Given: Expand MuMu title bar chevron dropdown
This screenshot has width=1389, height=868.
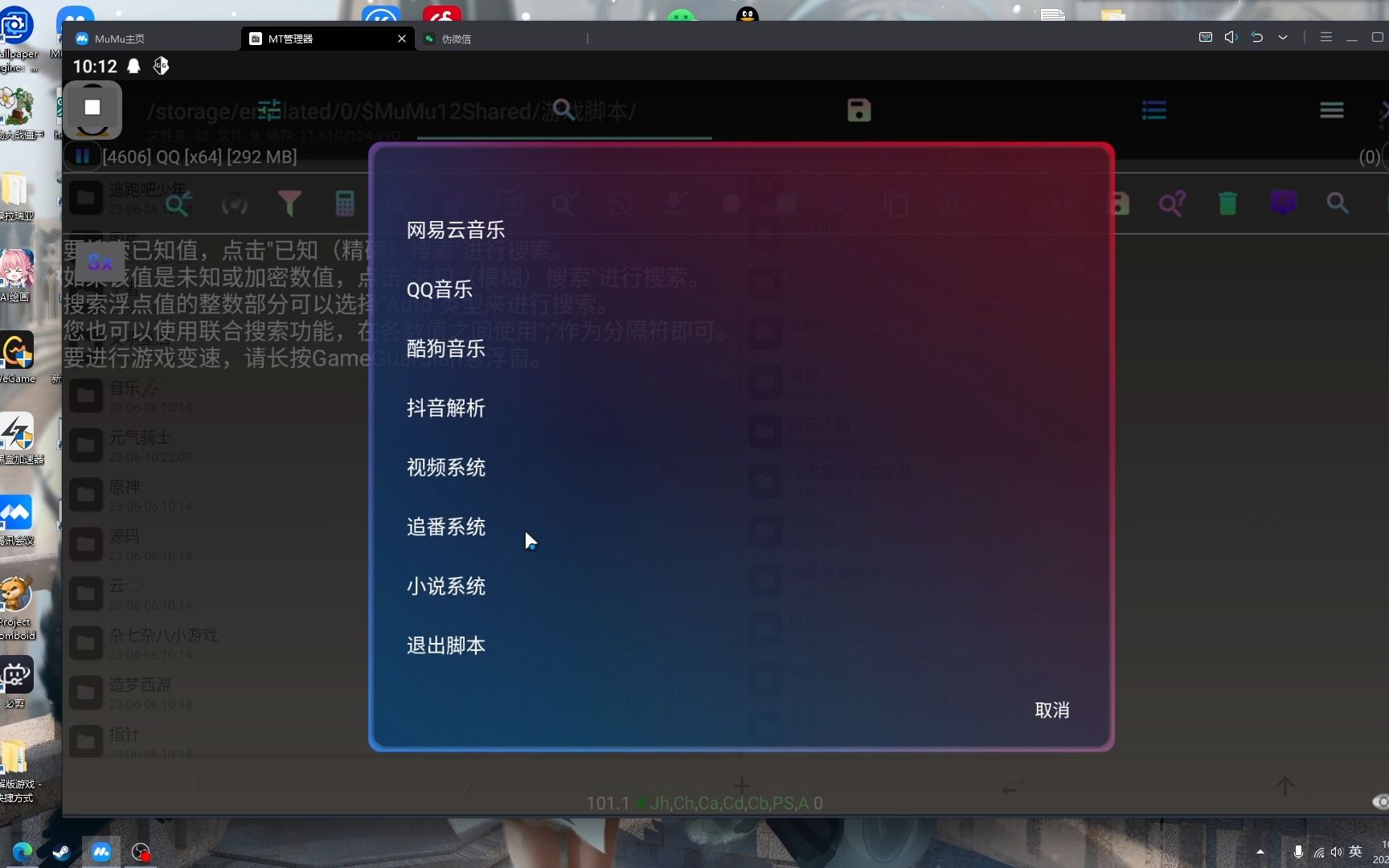Looking at the screenshot, I should (1283, 37).
